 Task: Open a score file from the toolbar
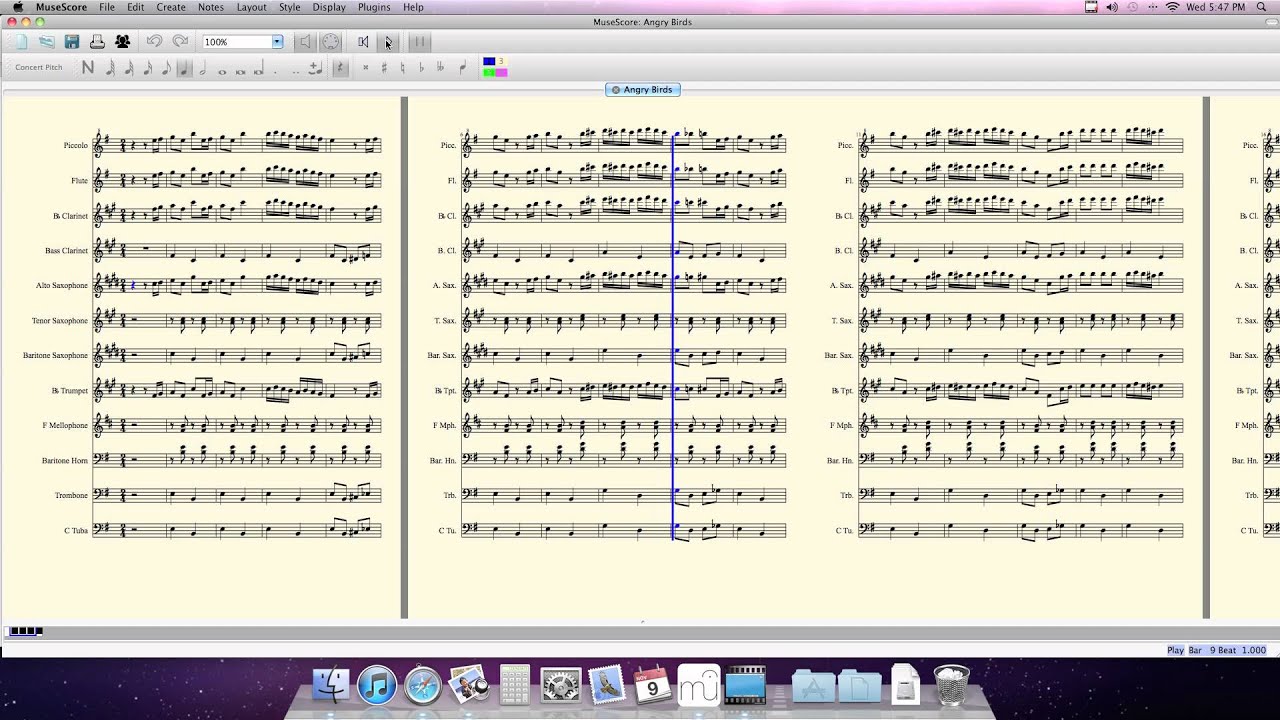pos(46,42)
